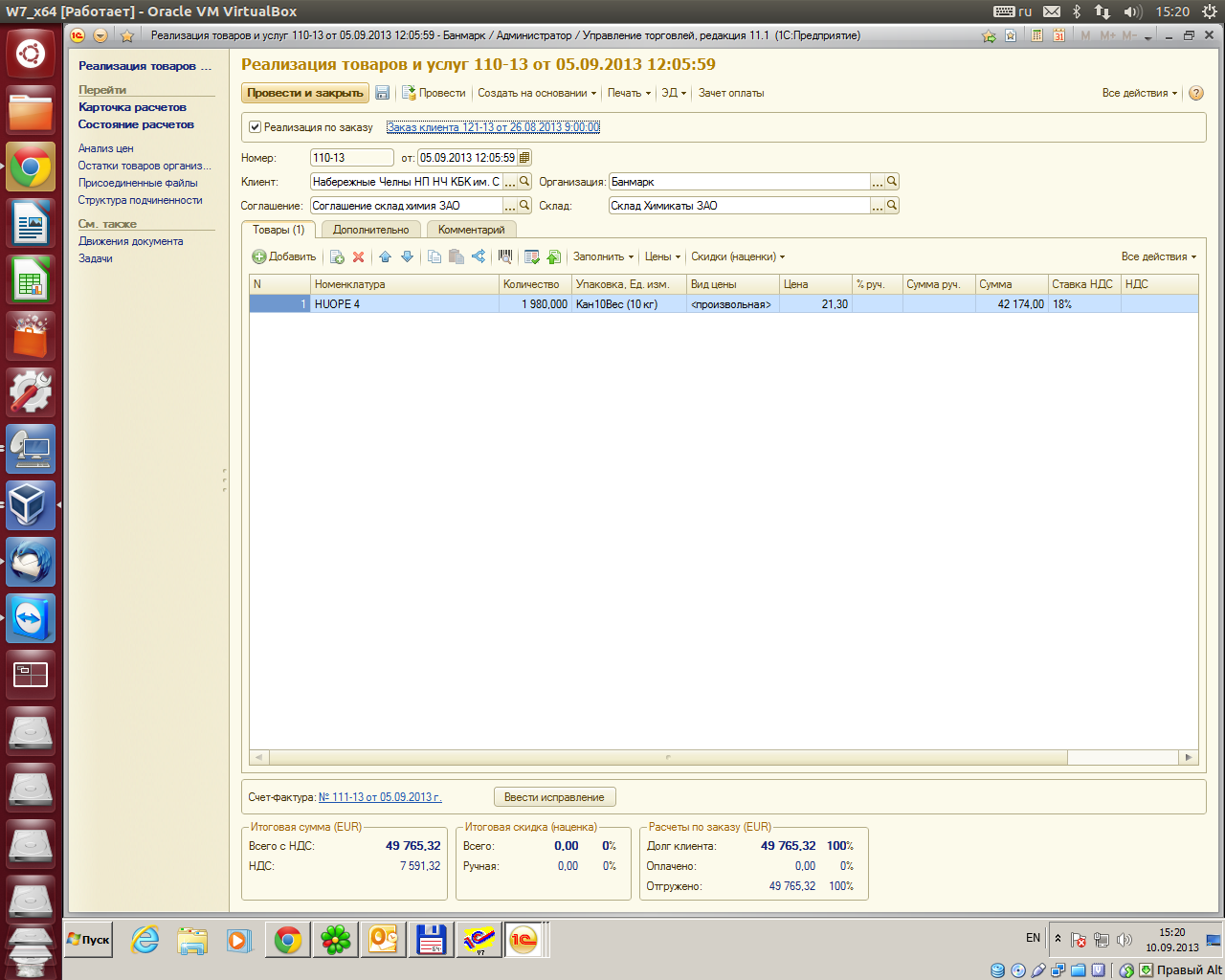1225x980 pixels.
Task: Click the horizontal scrollbar of the goods table
Action: pos(668,757)
